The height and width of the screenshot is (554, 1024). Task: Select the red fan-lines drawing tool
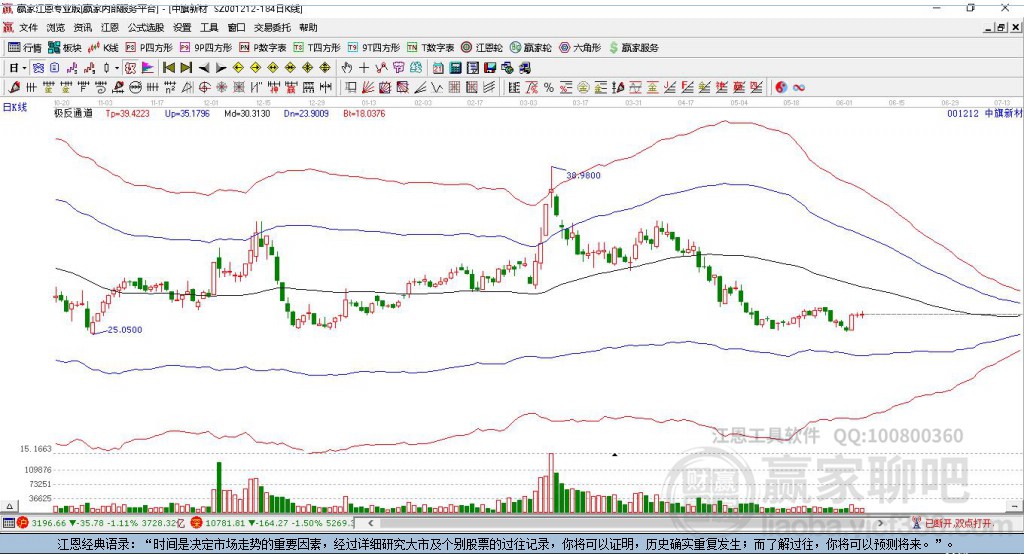pyautogui.click(x=368, y=87)
